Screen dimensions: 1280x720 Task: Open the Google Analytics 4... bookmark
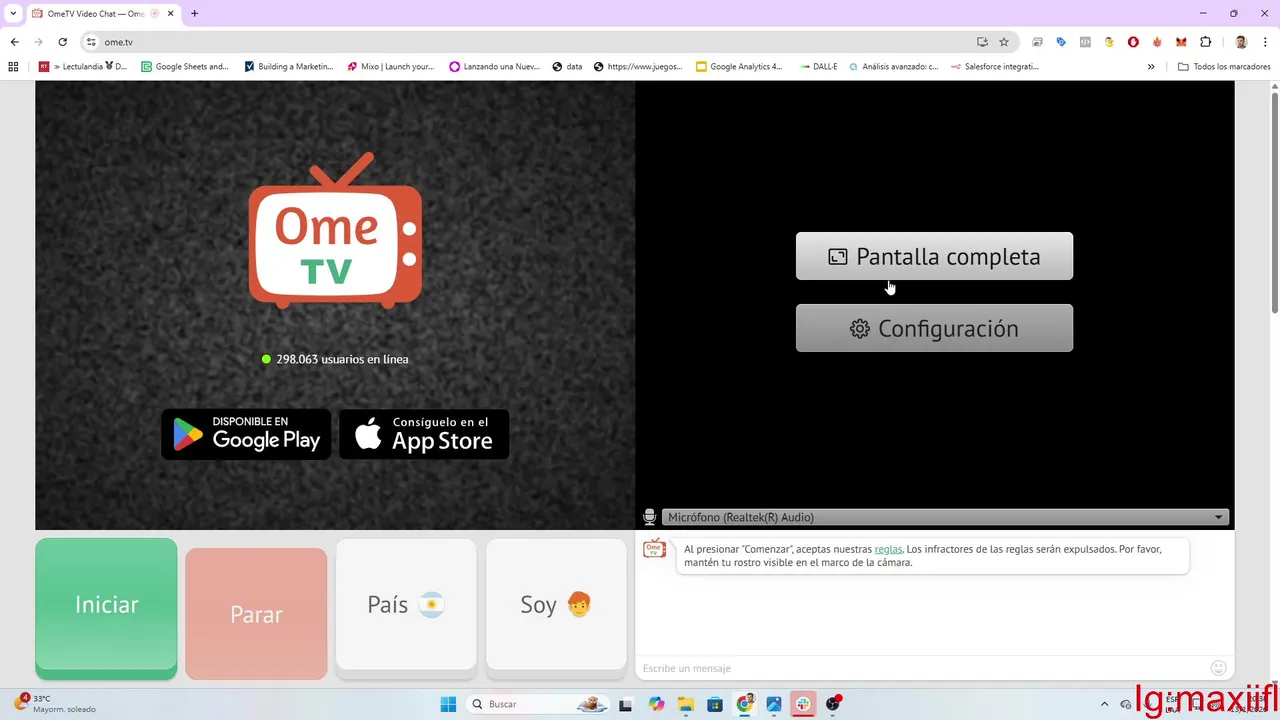pyautogui.click(x=740, y=67)
